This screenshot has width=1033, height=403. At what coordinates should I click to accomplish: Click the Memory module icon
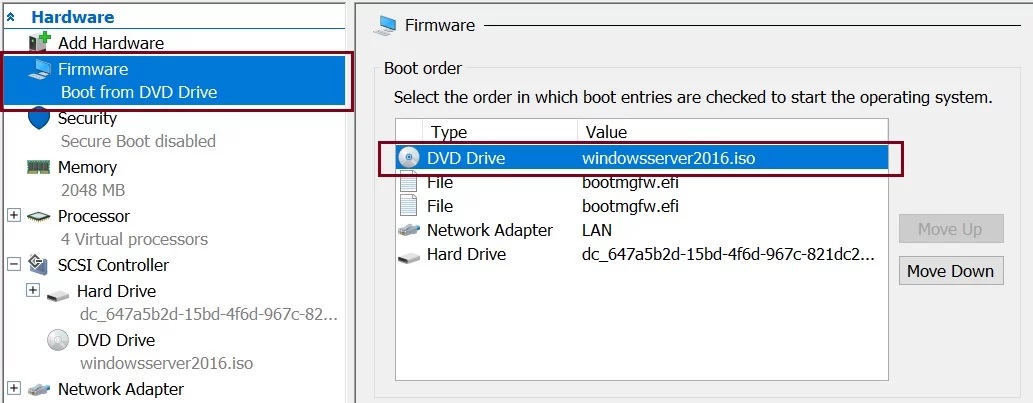[x=39, y=167]
